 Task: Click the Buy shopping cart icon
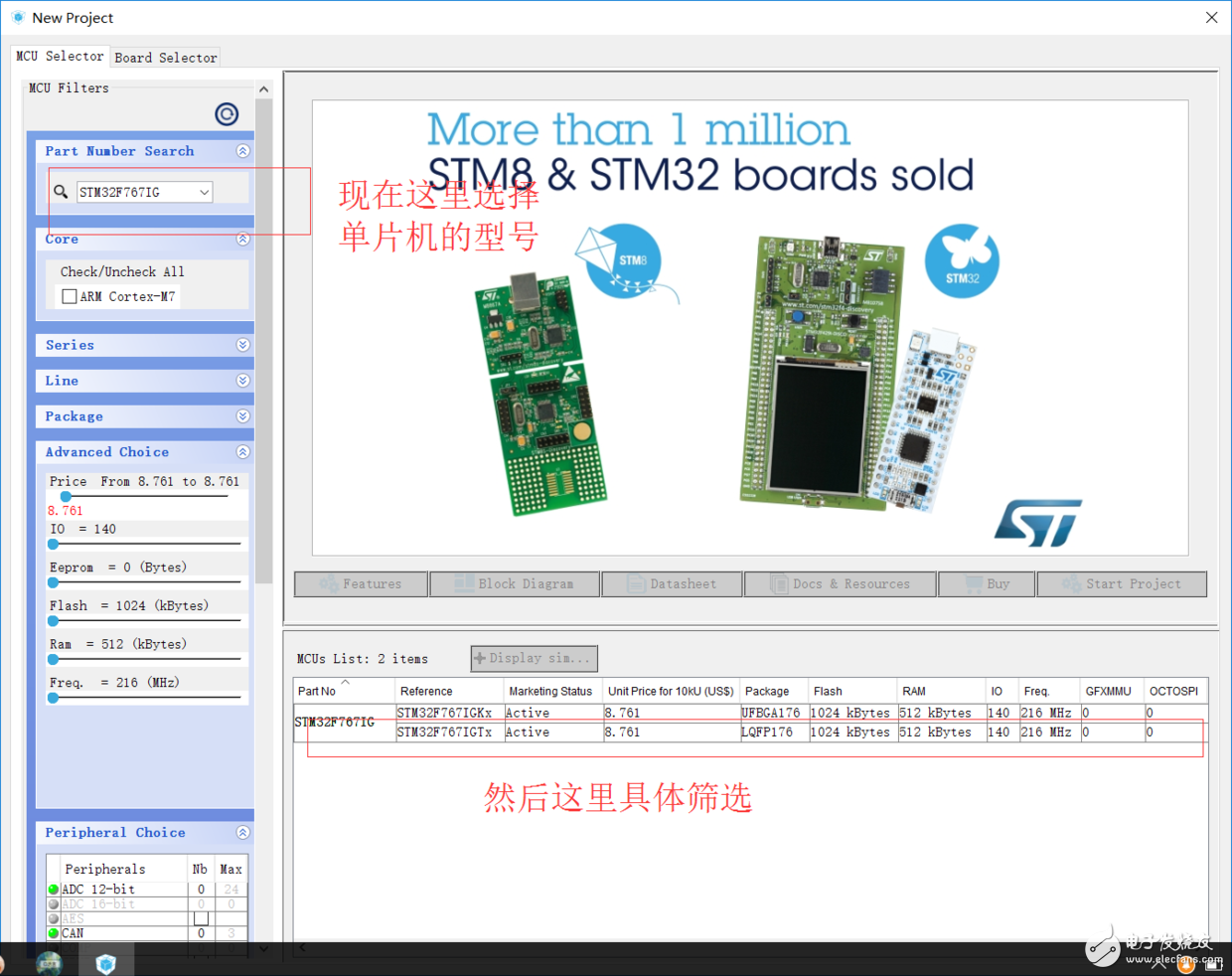973,583
